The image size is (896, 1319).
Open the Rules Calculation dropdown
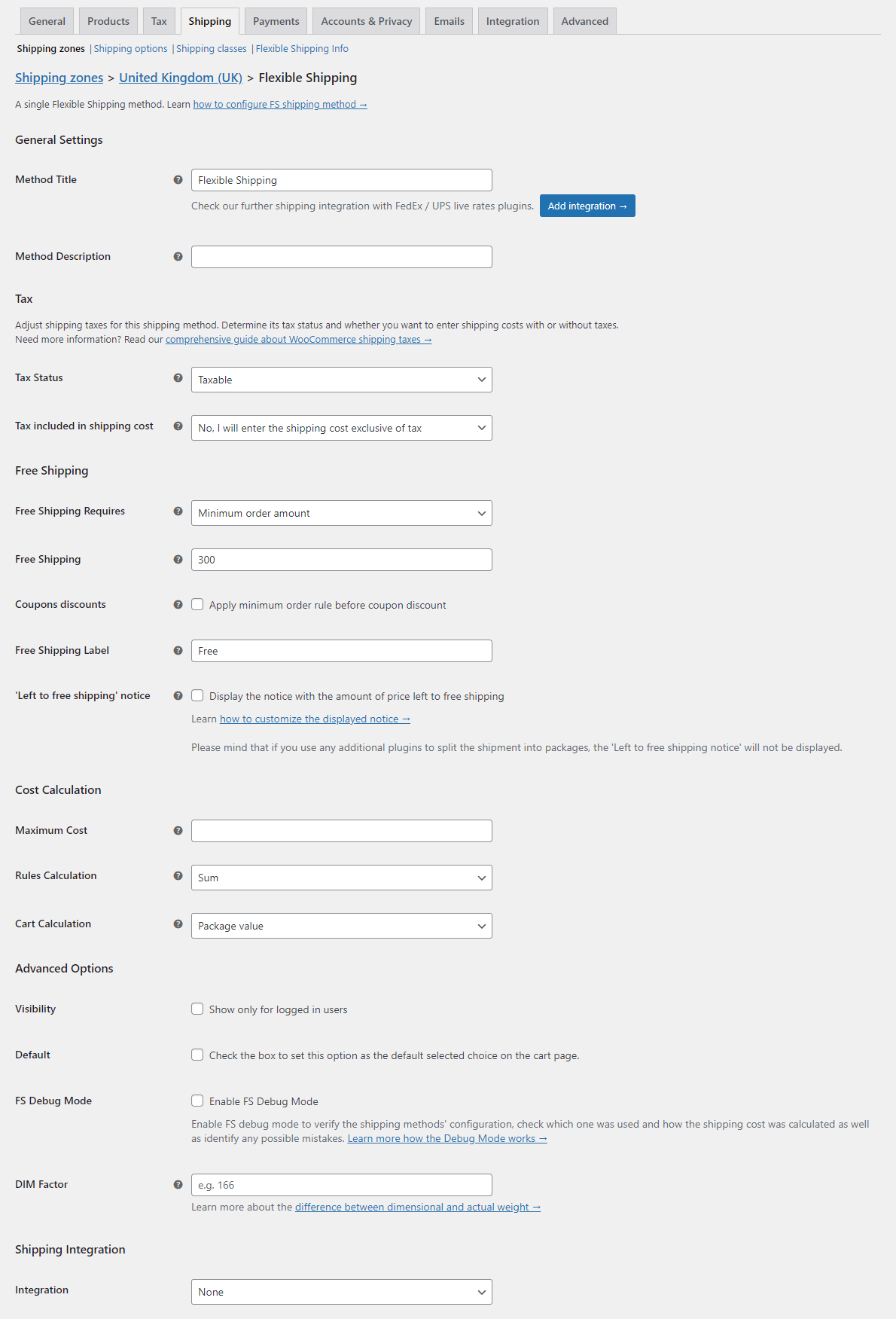tap(341, 878)
